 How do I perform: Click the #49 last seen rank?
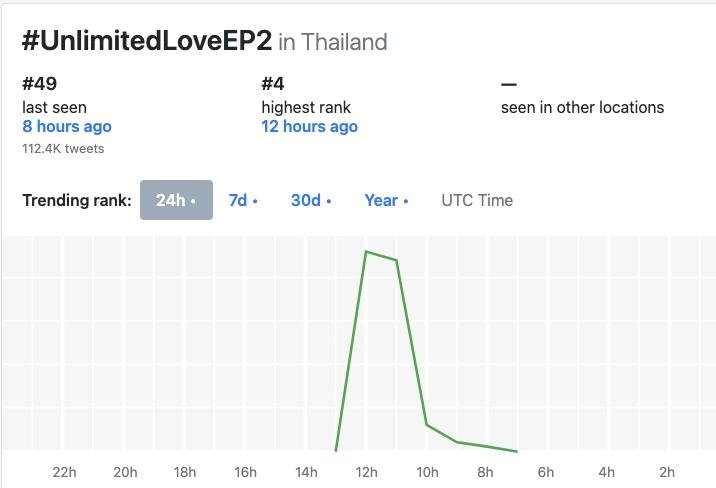[39, 84]
